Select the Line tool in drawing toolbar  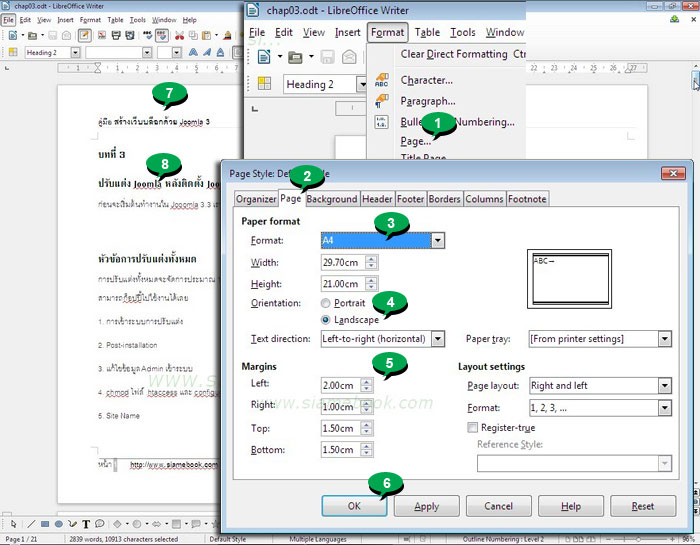point(31,524)
